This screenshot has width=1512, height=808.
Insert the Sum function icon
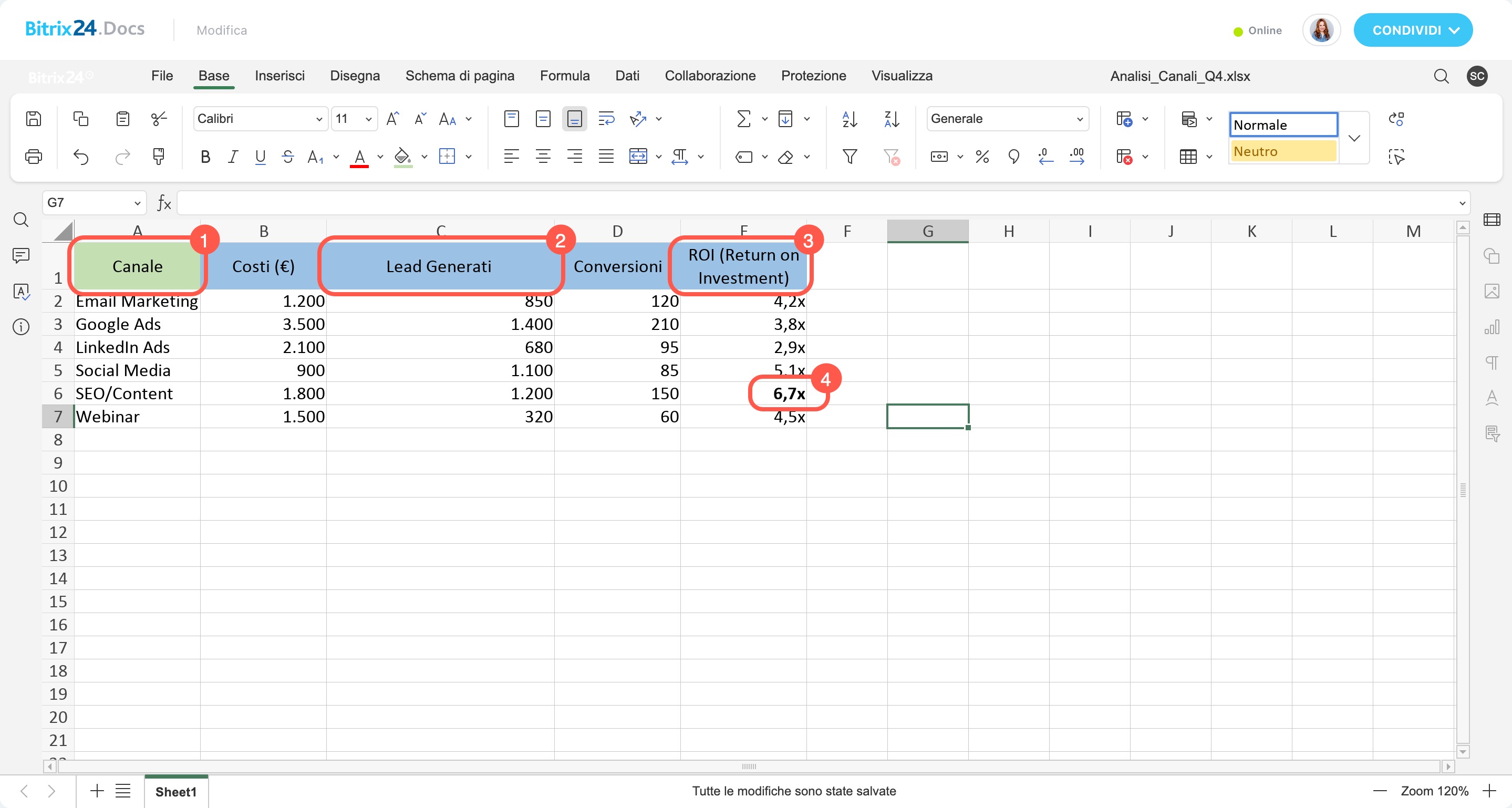click(x=744, y=119)
